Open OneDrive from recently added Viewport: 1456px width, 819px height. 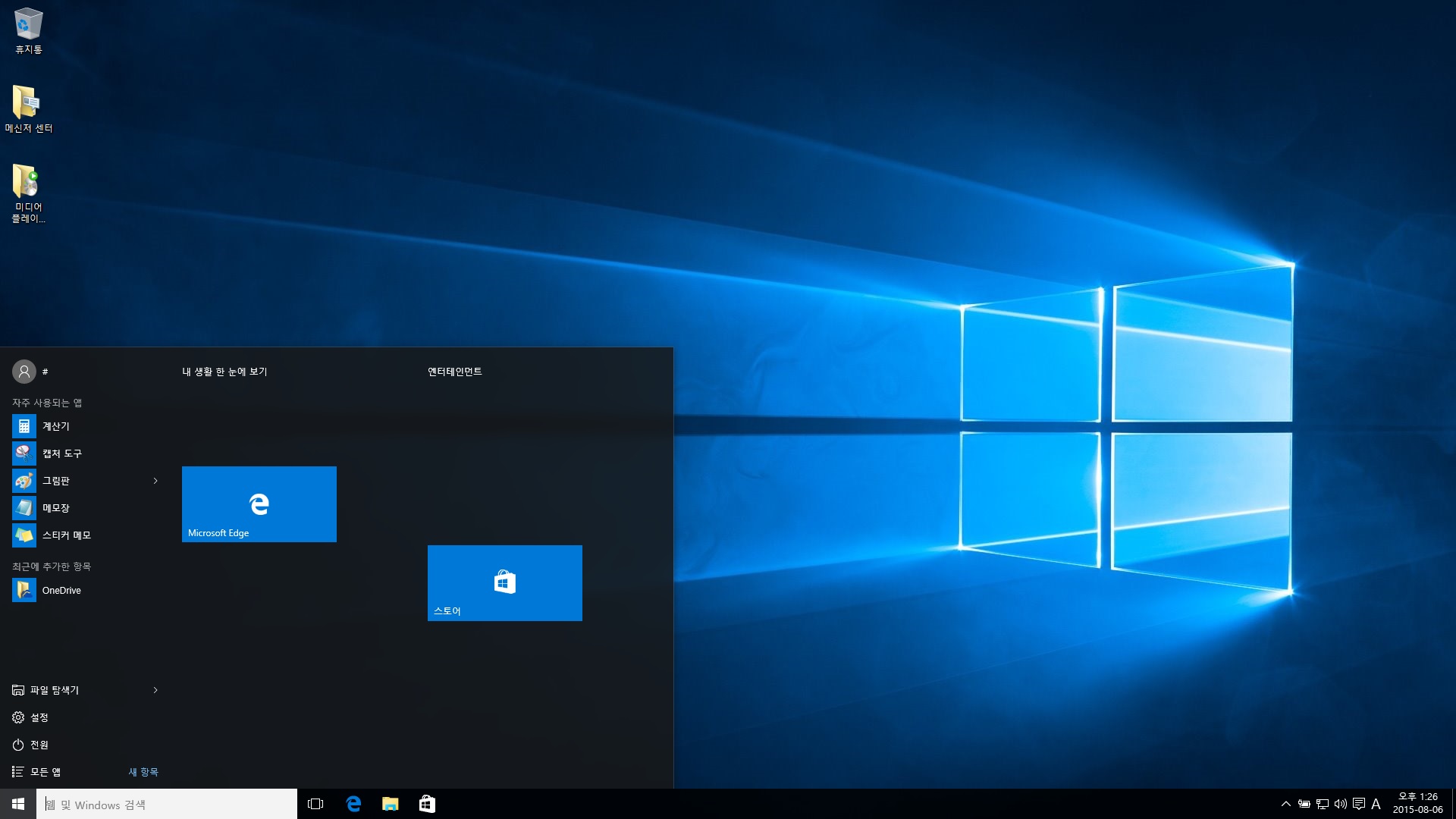tap(85, 590)
